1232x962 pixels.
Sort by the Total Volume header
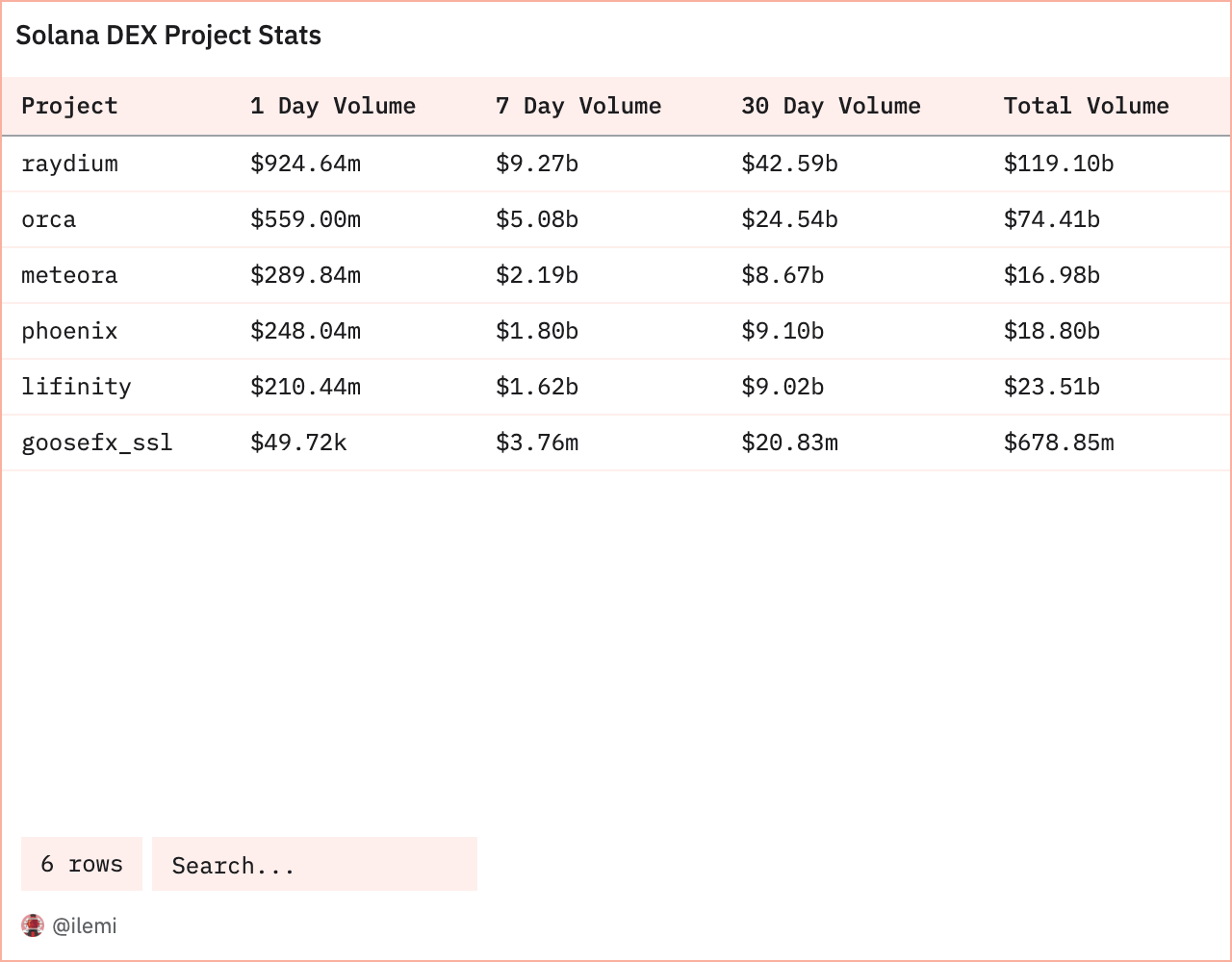(1086, 106)
